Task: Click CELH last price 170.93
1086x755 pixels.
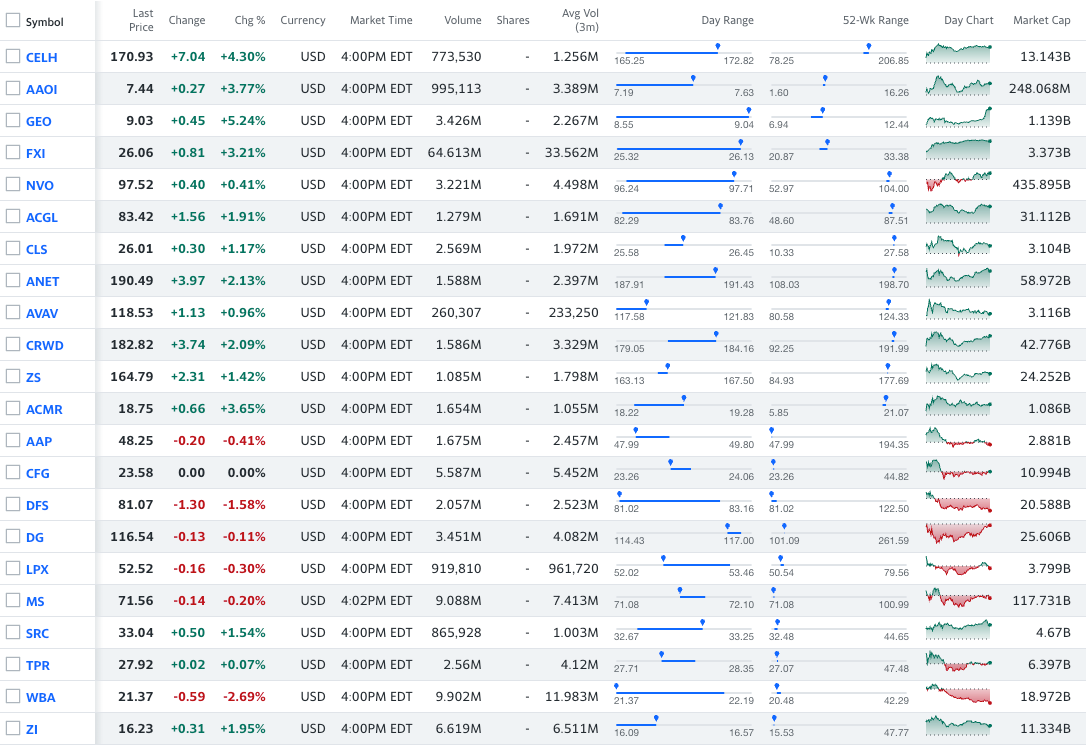Action: 132,56
